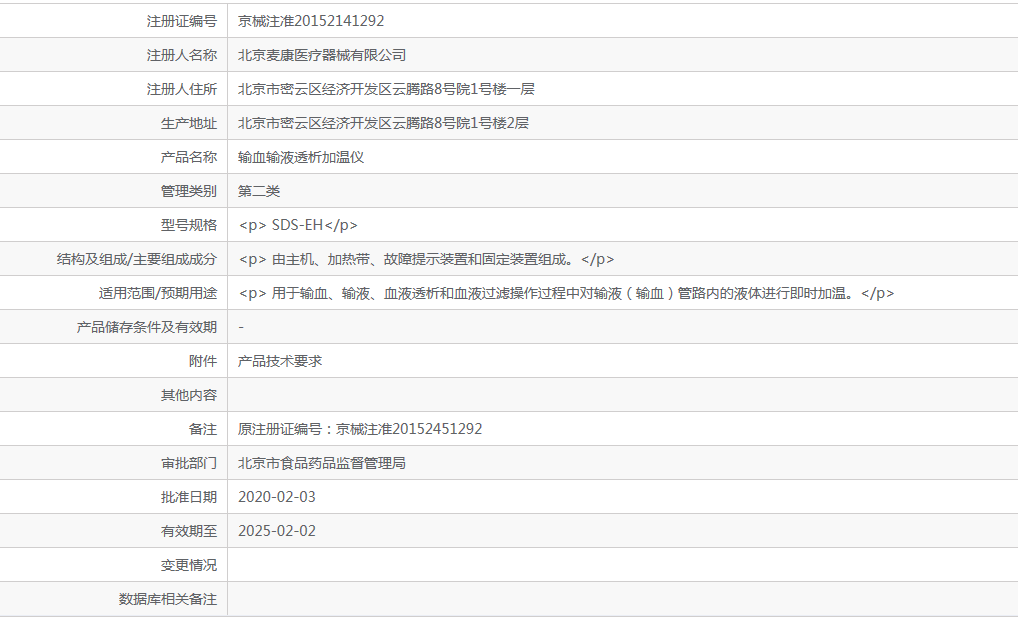Click the expiry date 2025-02-02

click(277, 531)
